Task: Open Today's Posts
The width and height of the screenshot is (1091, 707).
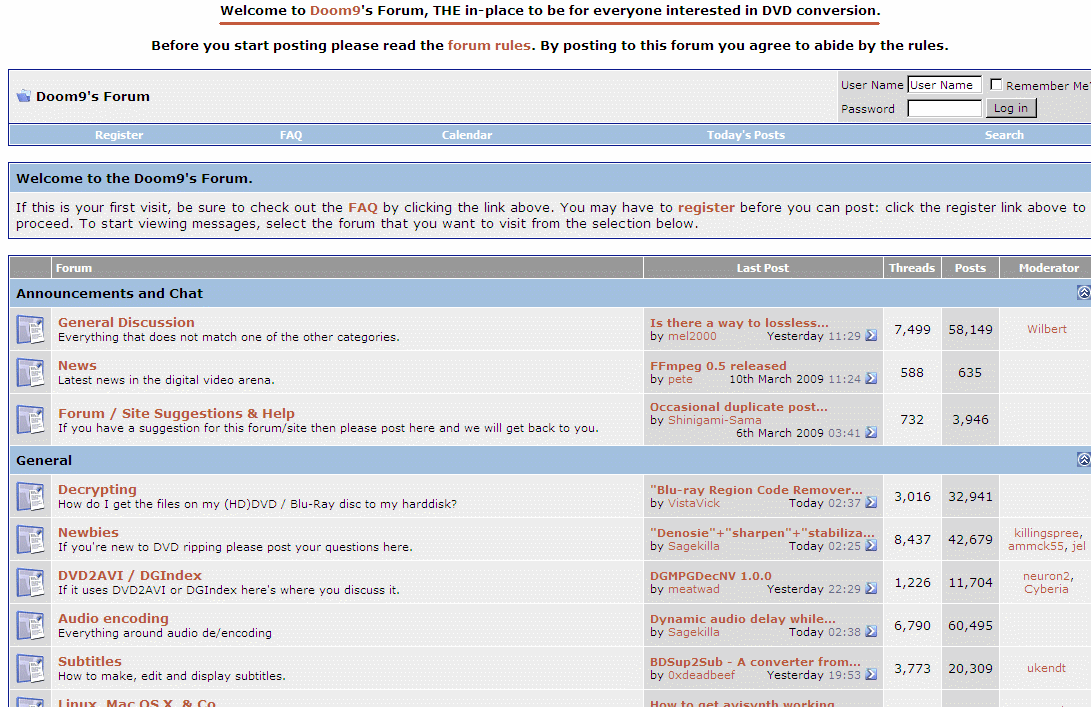Action: point(746,135)
